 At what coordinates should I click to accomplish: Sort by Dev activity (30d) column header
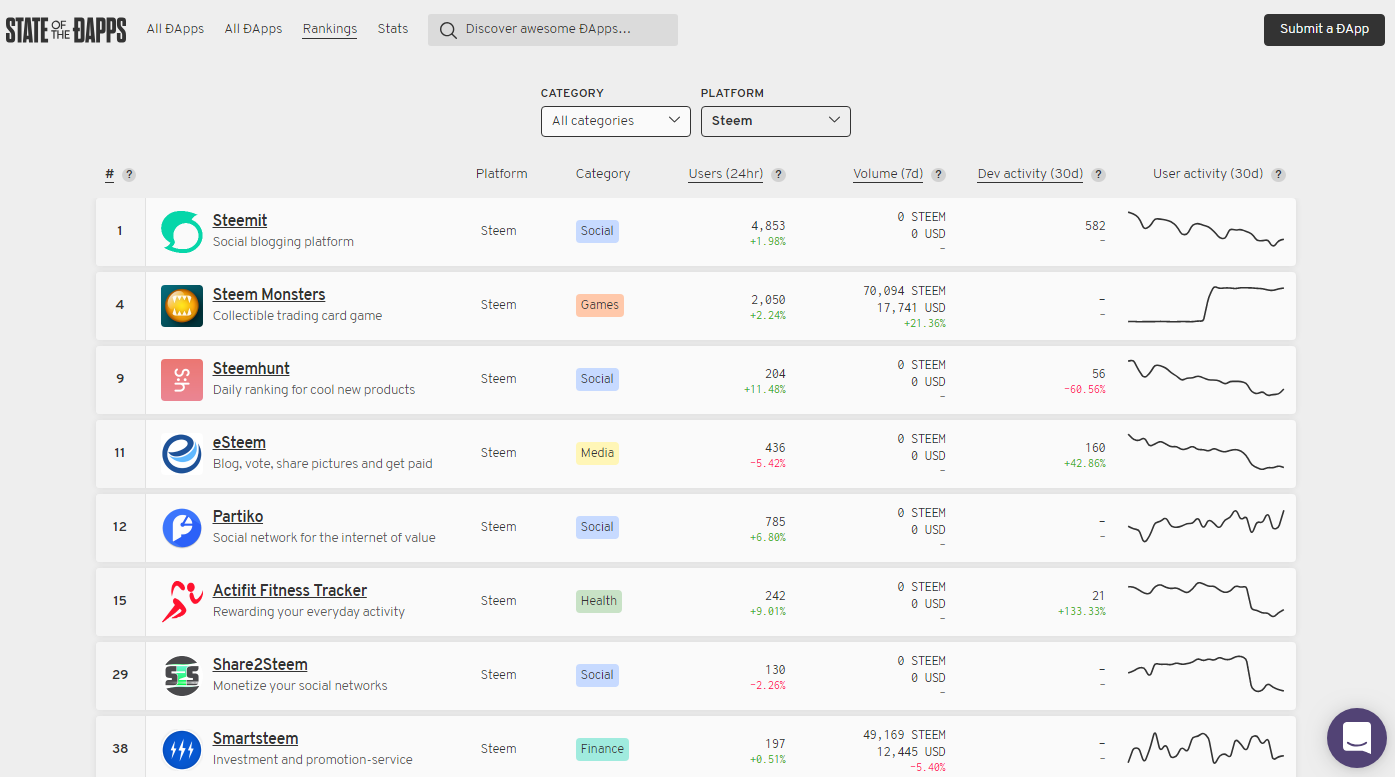(x=1030, y=174)
